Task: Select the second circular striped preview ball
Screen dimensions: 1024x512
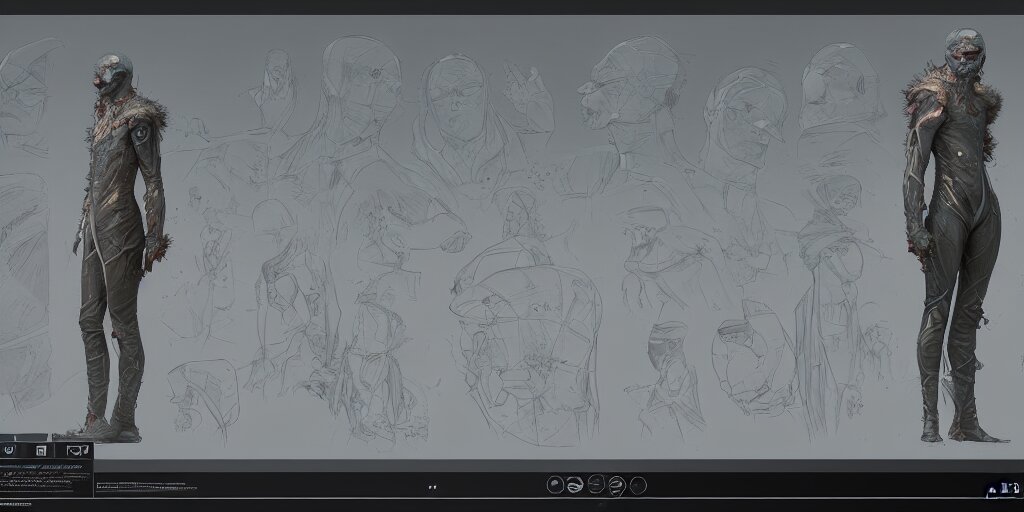Action: [x=575, y=485]
